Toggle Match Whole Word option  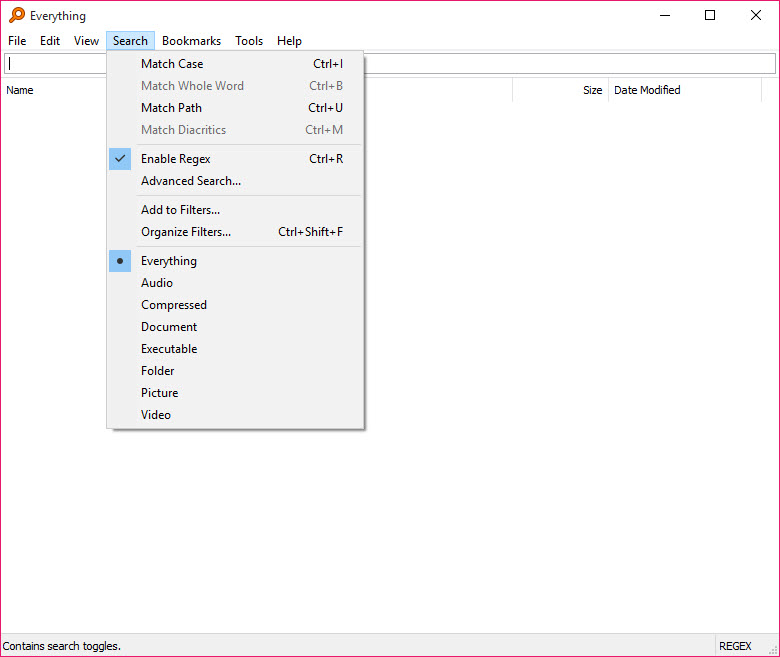[x=235, y=86]
